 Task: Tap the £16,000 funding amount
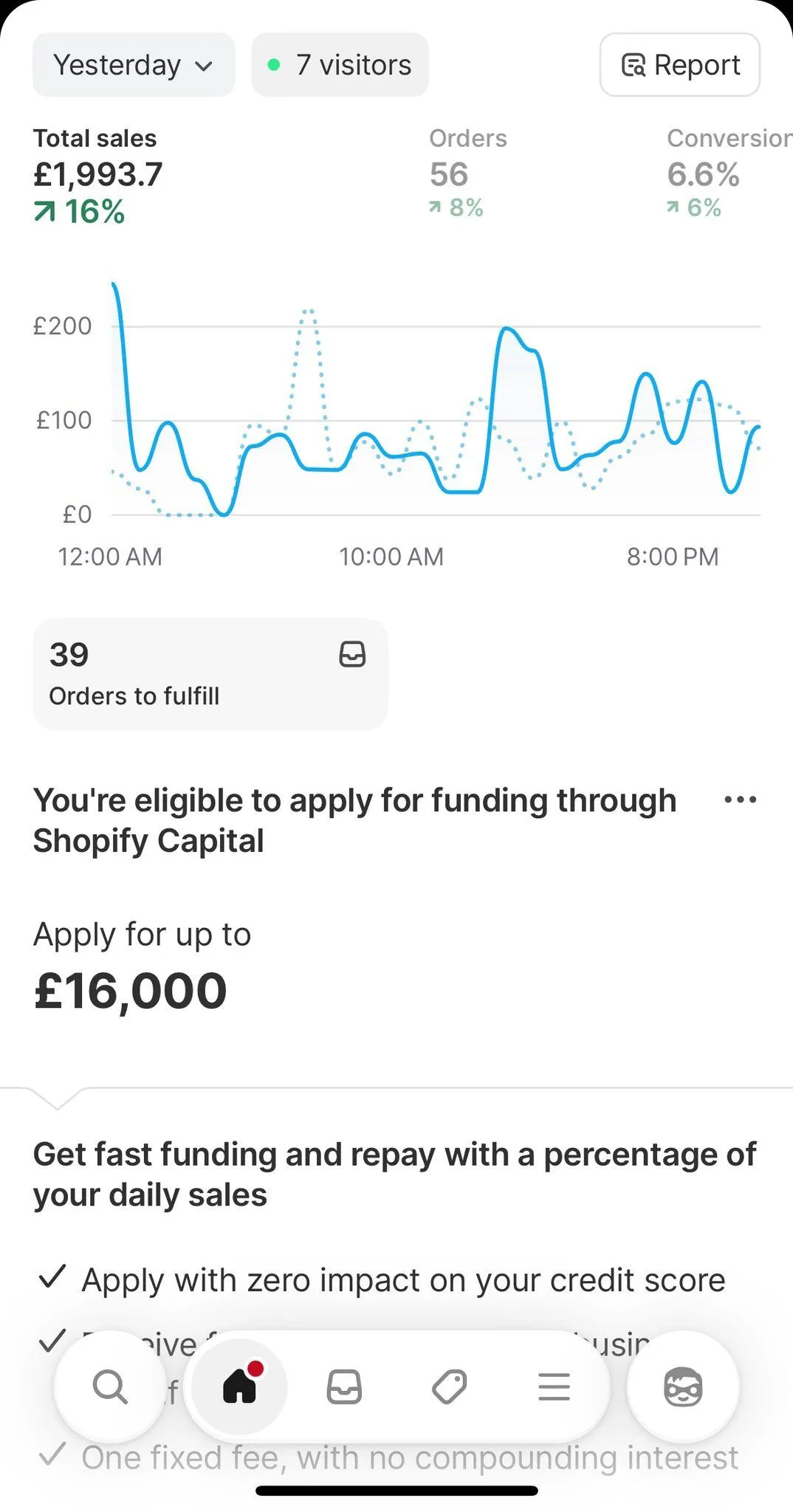coord(131,990)
